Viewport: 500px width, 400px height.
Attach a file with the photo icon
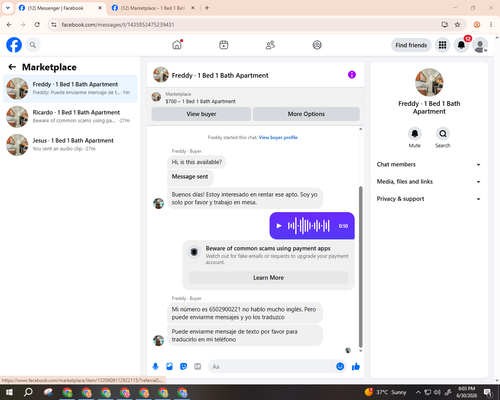click(x=169, y=367)
